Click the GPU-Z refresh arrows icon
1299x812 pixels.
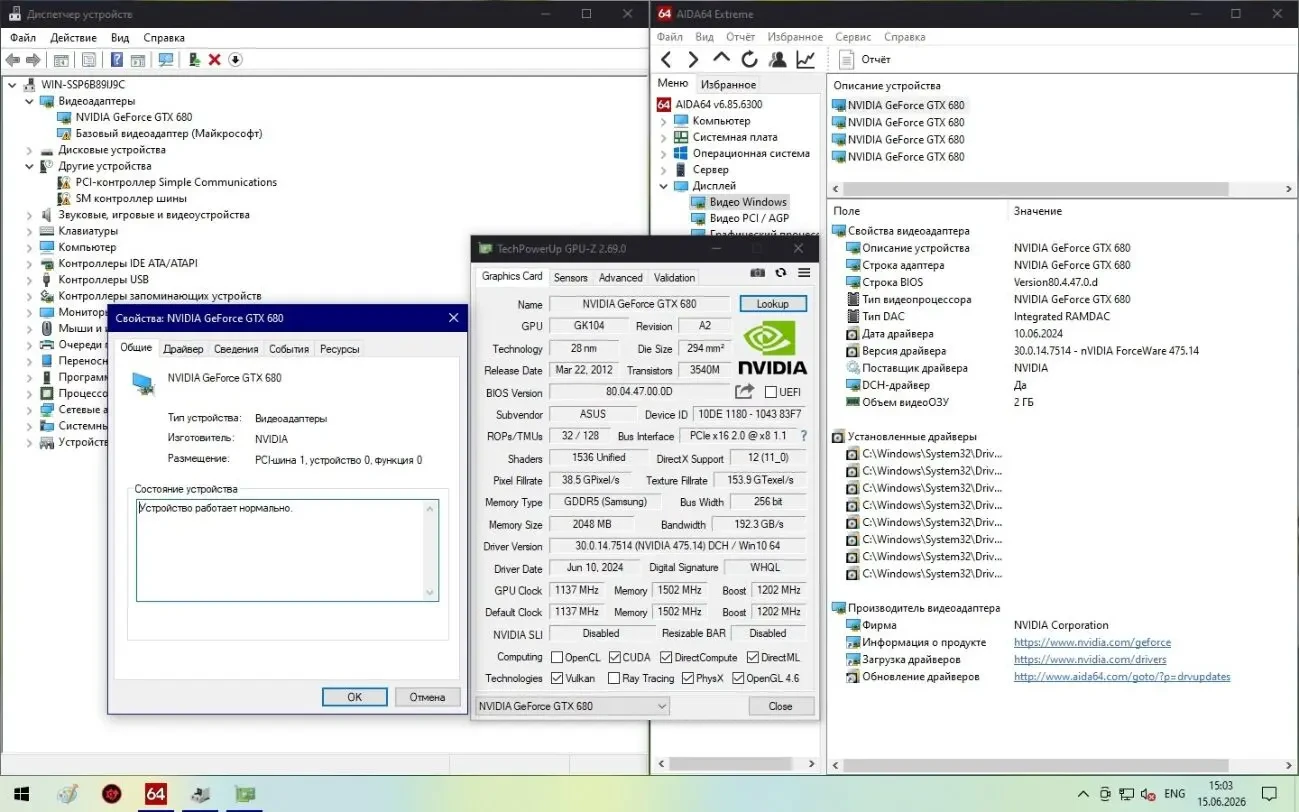781,273
